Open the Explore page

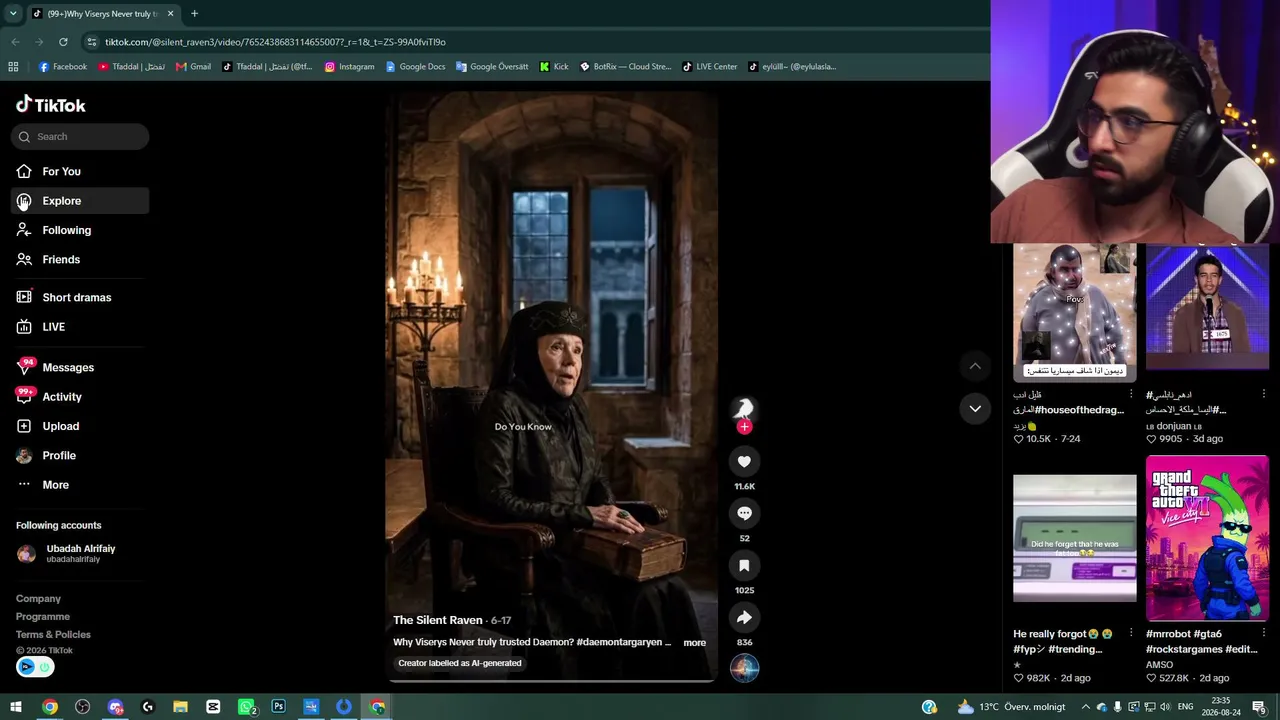(80, 201)
